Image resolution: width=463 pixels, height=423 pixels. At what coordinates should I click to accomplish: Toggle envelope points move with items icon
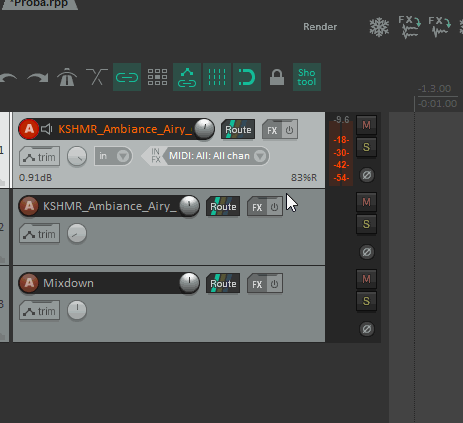click(187, 77)
